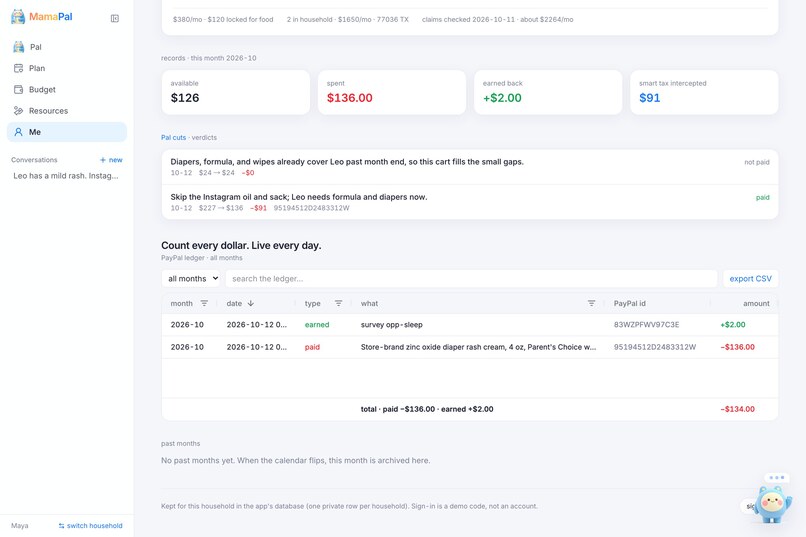Click the export CSV button
806x537 pixels.
(x=750, y=279)
